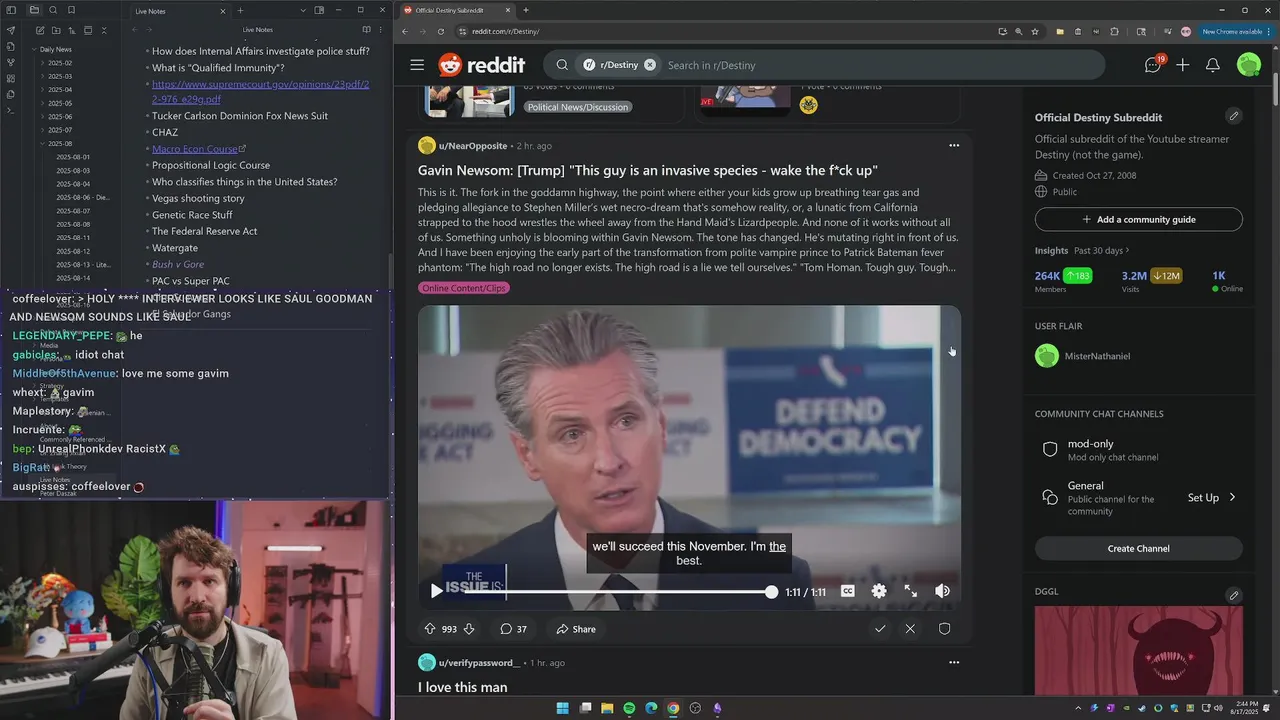Expand the 2025-02 folder
The image size is (1280, 720).
pos(60,63)
